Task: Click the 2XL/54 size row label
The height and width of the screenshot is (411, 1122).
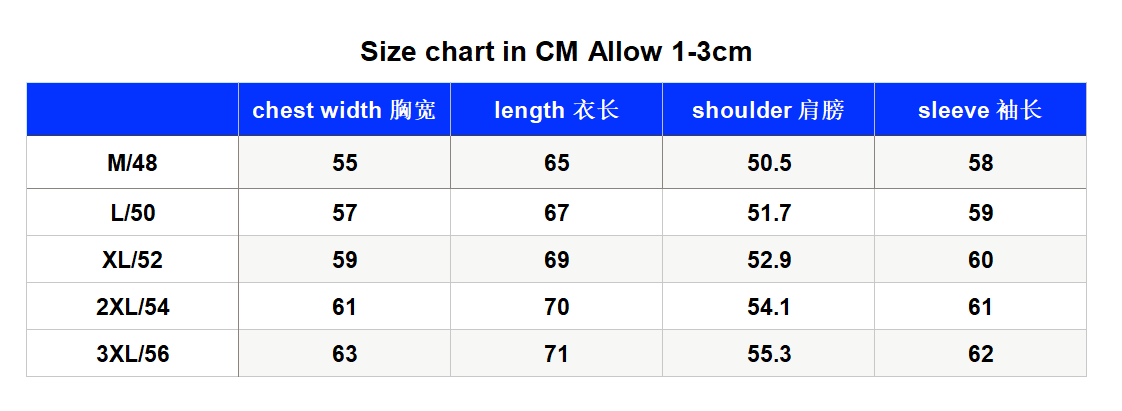Action: 132,307
